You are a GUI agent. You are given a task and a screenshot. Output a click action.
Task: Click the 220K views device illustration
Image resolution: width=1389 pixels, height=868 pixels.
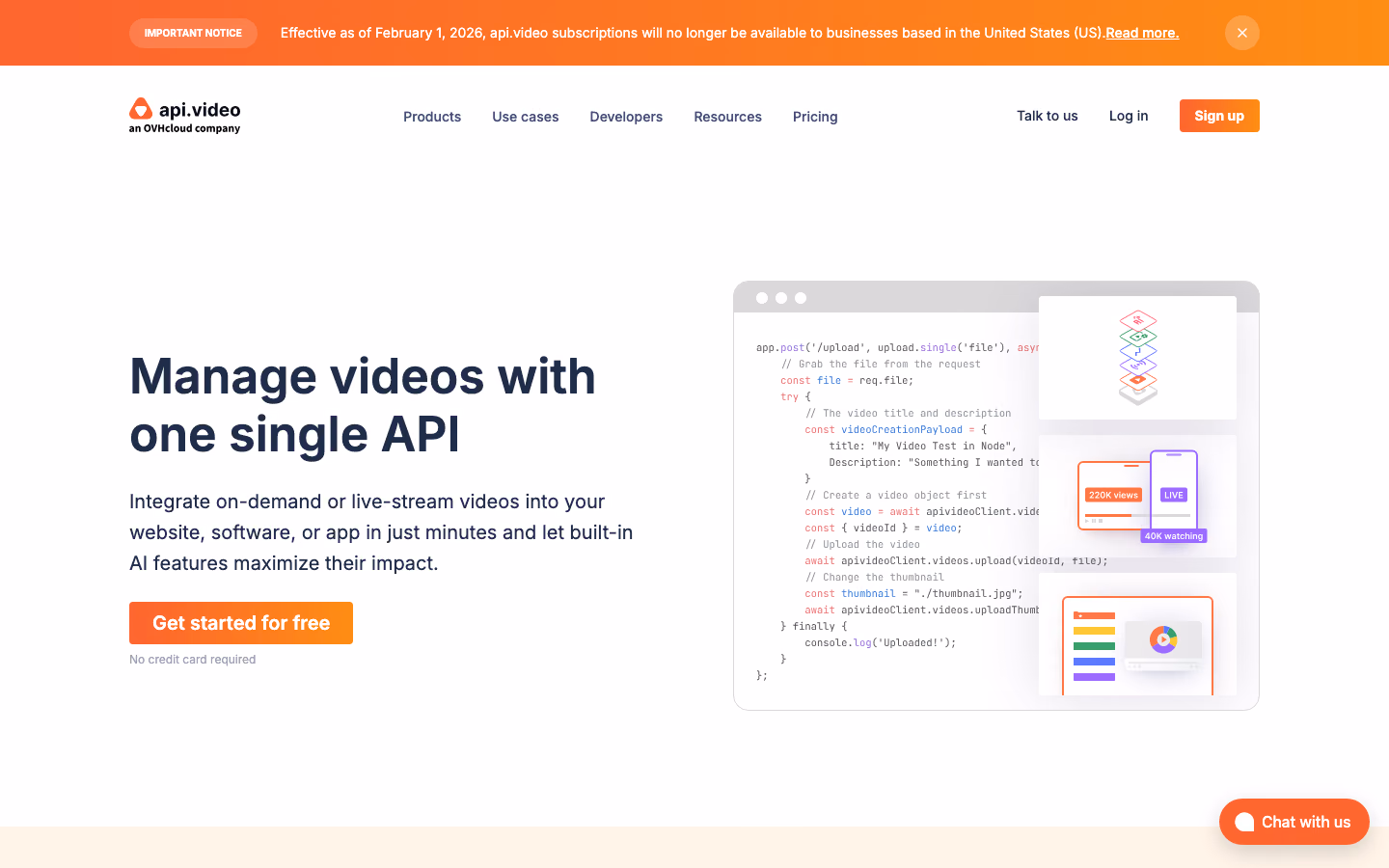[1114, 496]
